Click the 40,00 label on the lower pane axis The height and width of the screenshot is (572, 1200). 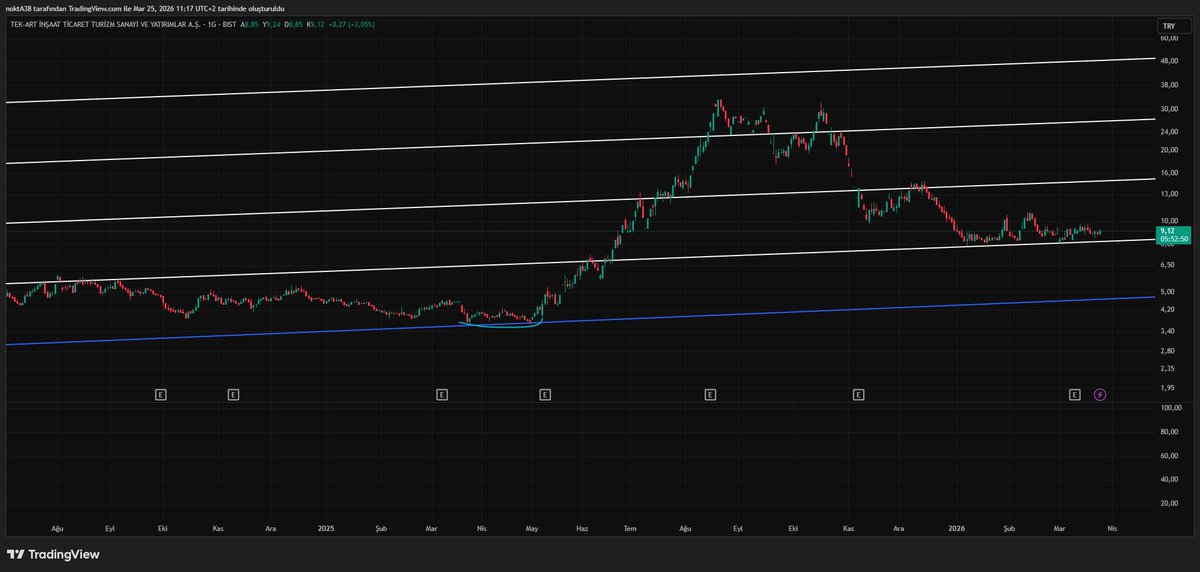1169,479
